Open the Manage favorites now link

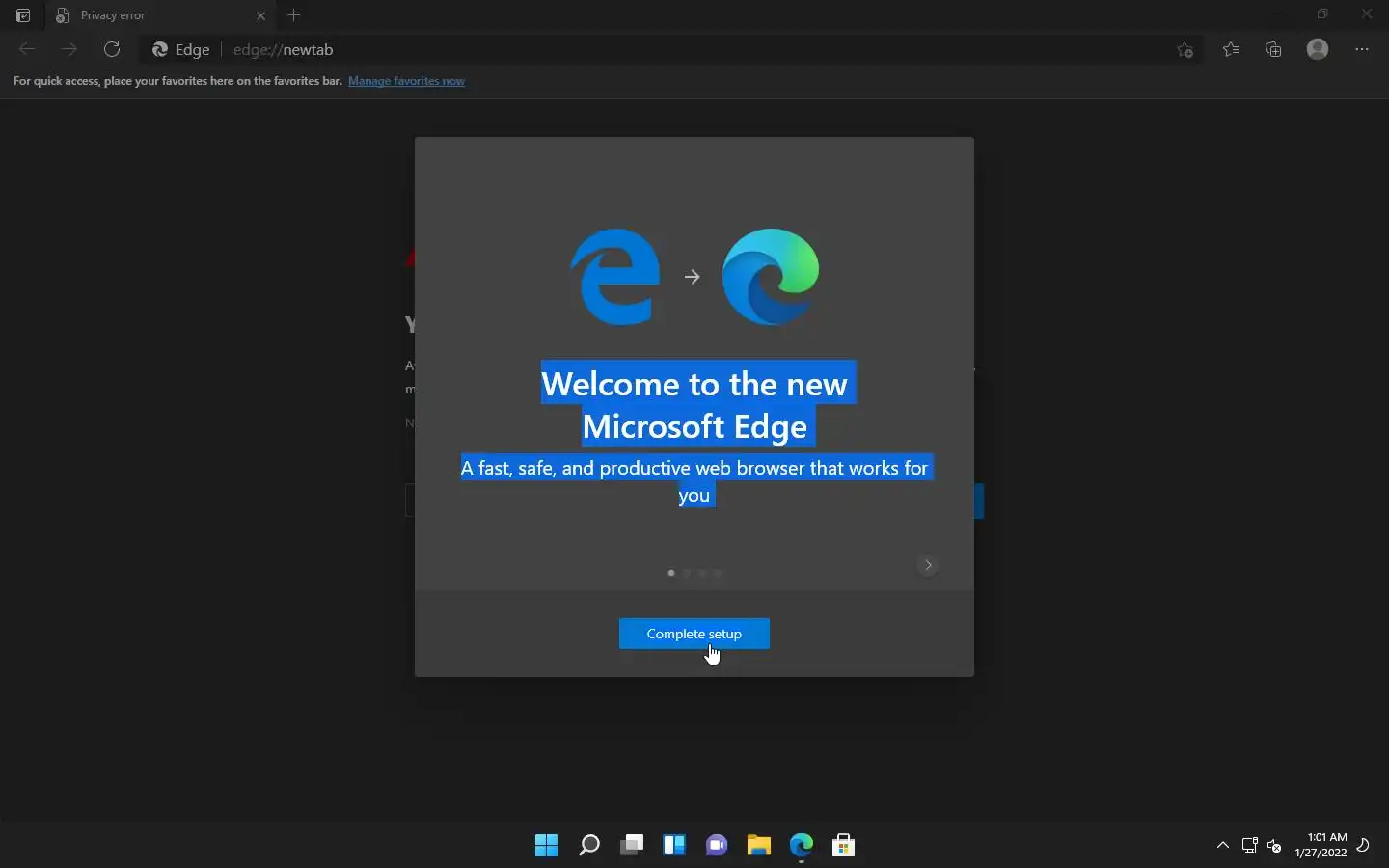(406, 81)
